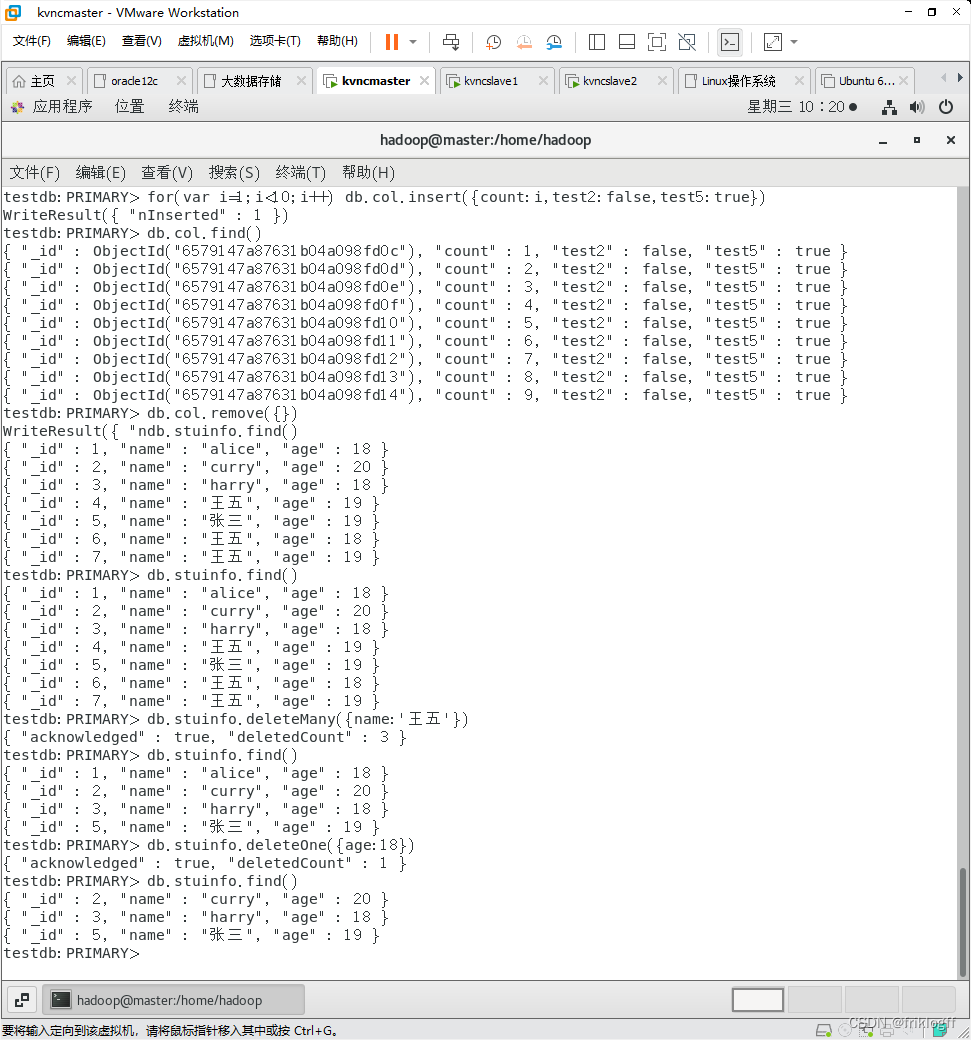The height and width of the screenshot is (1040, 971).
Task: Click the network icon in the guest panel
Action: pyautogui.click(x=889, y=107)
